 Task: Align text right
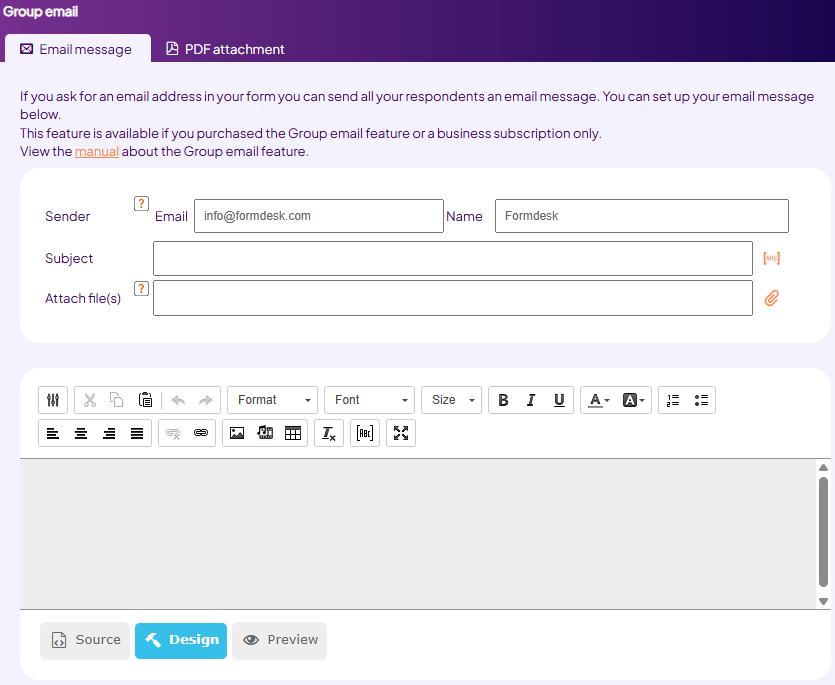[x=109, y=434]
